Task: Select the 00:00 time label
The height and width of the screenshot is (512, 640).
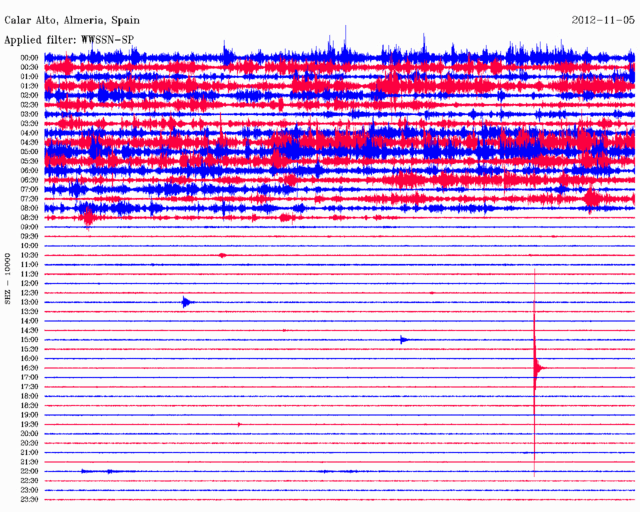Action: [29, 58]
